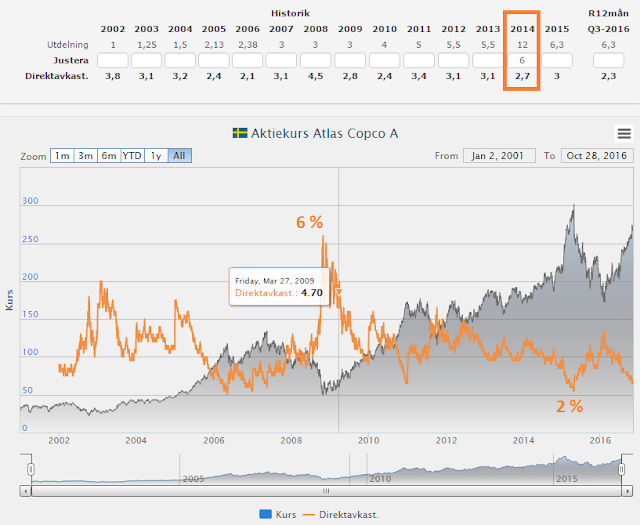The width and height of the screenshot is (640, 525).
Task: Select the 6m zoom range
Action: [x=109, y=156]
